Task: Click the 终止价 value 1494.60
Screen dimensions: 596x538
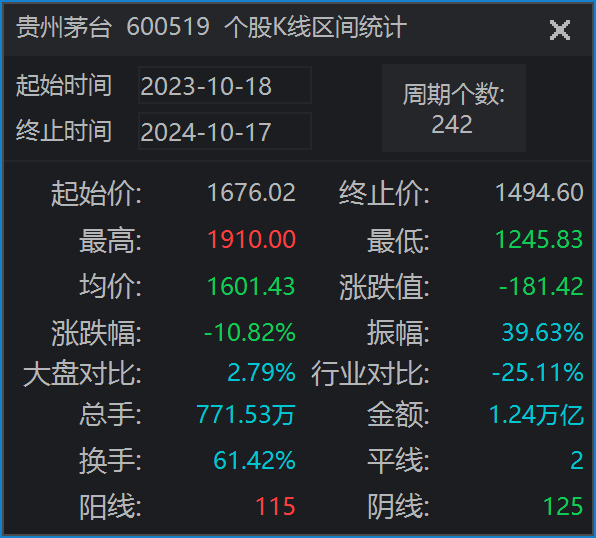Action: click(x=539, y=192)
